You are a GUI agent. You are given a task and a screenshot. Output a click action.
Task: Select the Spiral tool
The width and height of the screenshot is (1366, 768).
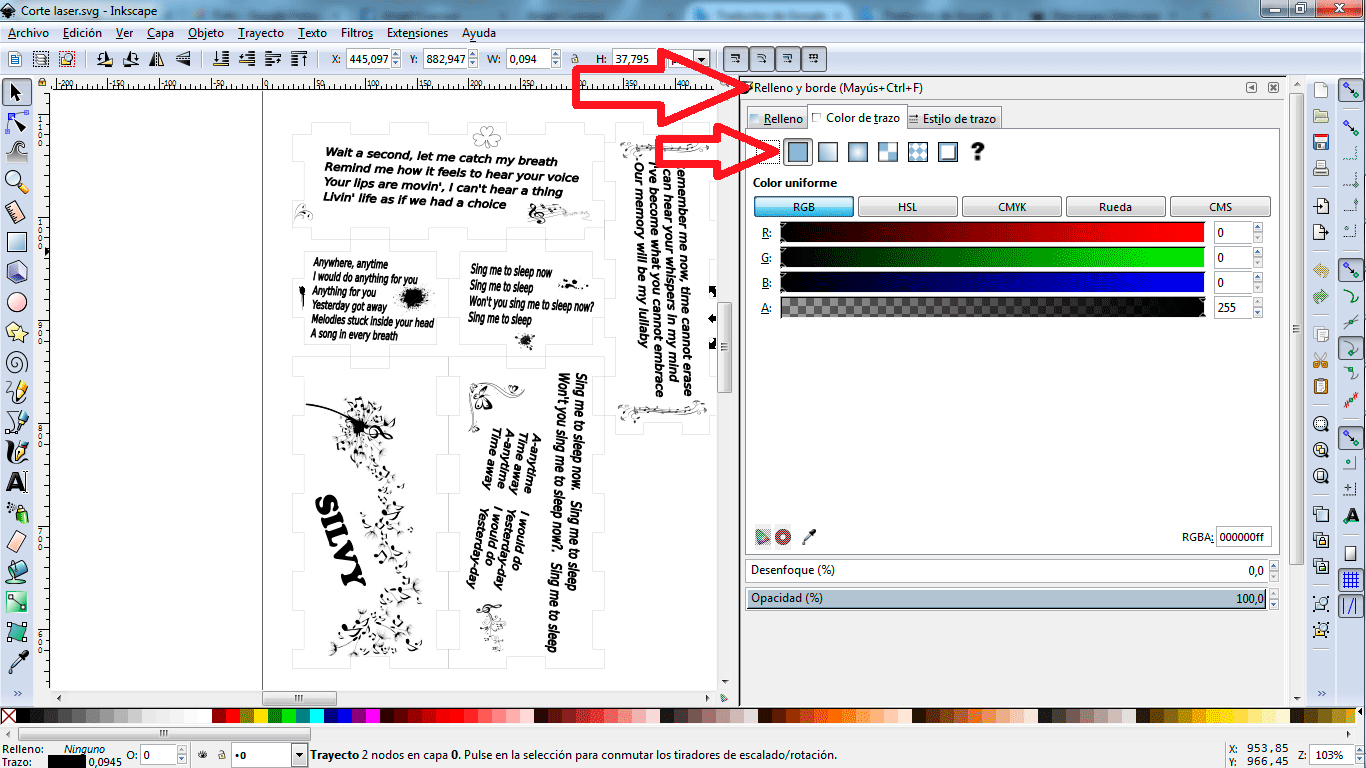tap(16, 362)
